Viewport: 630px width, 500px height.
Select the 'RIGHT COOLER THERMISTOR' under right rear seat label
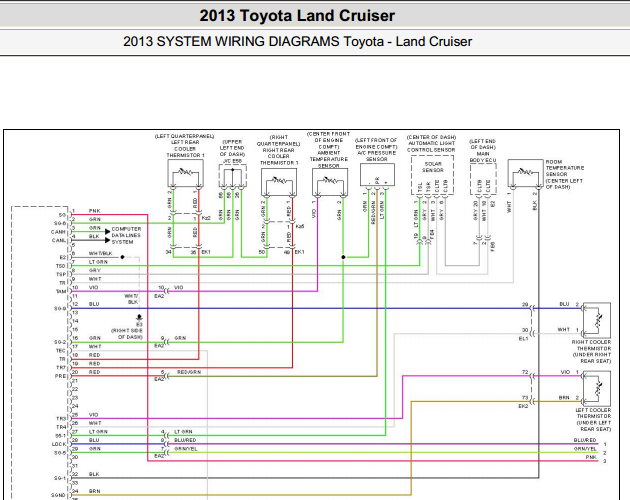(591, 345)
